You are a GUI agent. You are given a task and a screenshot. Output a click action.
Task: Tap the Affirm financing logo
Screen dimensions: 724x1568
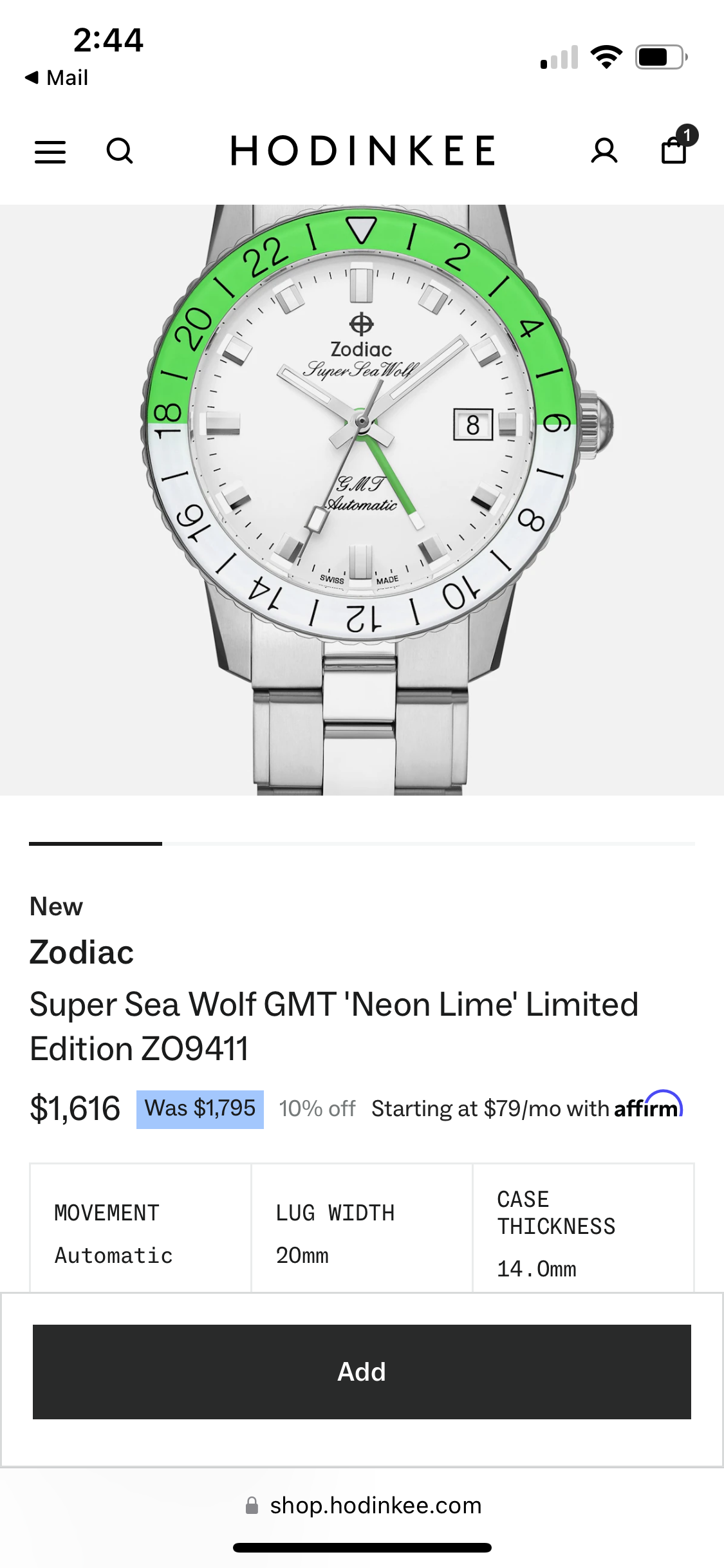point(647,1107)
